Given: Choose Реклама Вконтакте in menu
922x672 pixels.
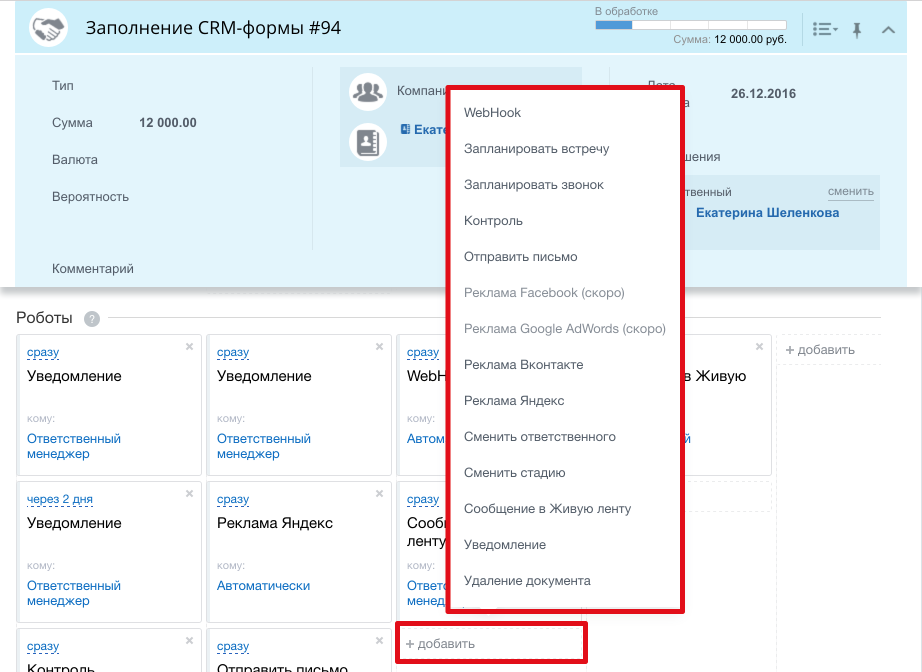Looking at the screenshot, I should [523, 365].
